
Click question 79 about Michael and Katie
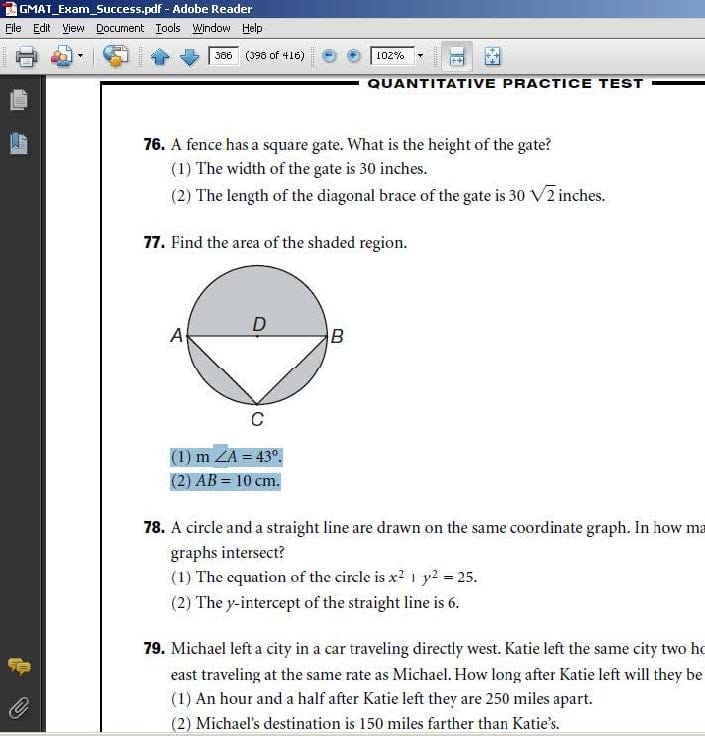[424, 661]
